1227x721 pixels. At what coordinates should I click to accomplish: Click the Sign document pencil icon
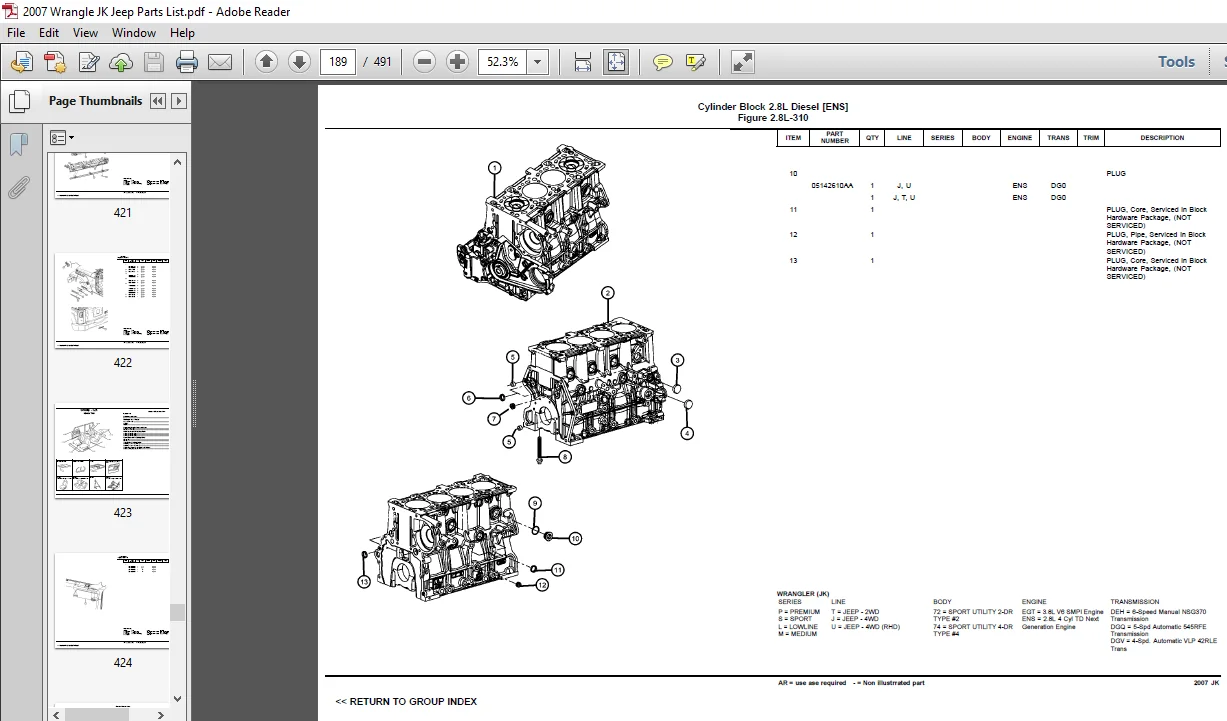[x=88, y=62]
